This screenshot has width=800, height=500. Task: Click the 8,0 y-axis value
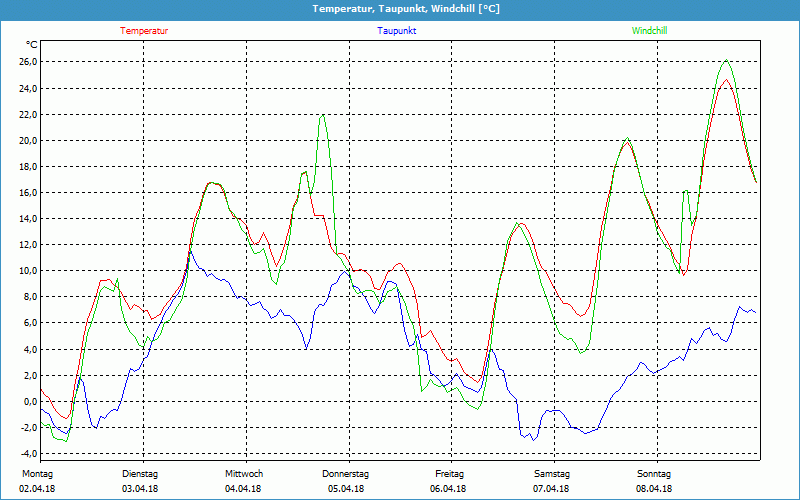click(30, 296)
